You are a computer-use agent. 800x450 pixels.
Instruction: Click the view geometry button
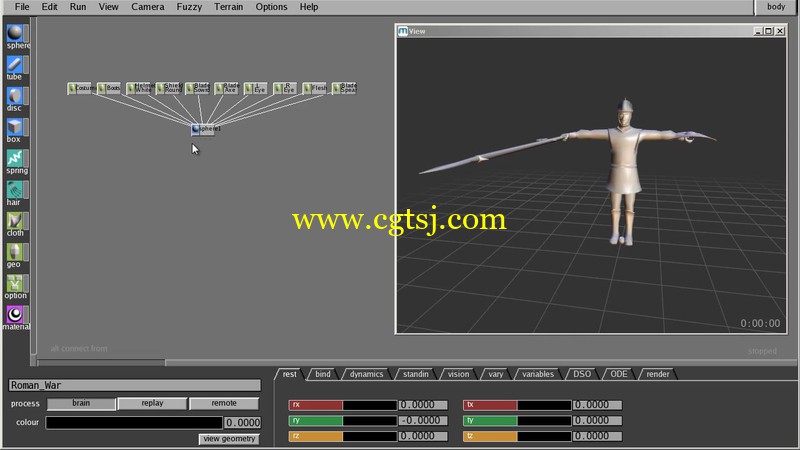click(229, 439)
